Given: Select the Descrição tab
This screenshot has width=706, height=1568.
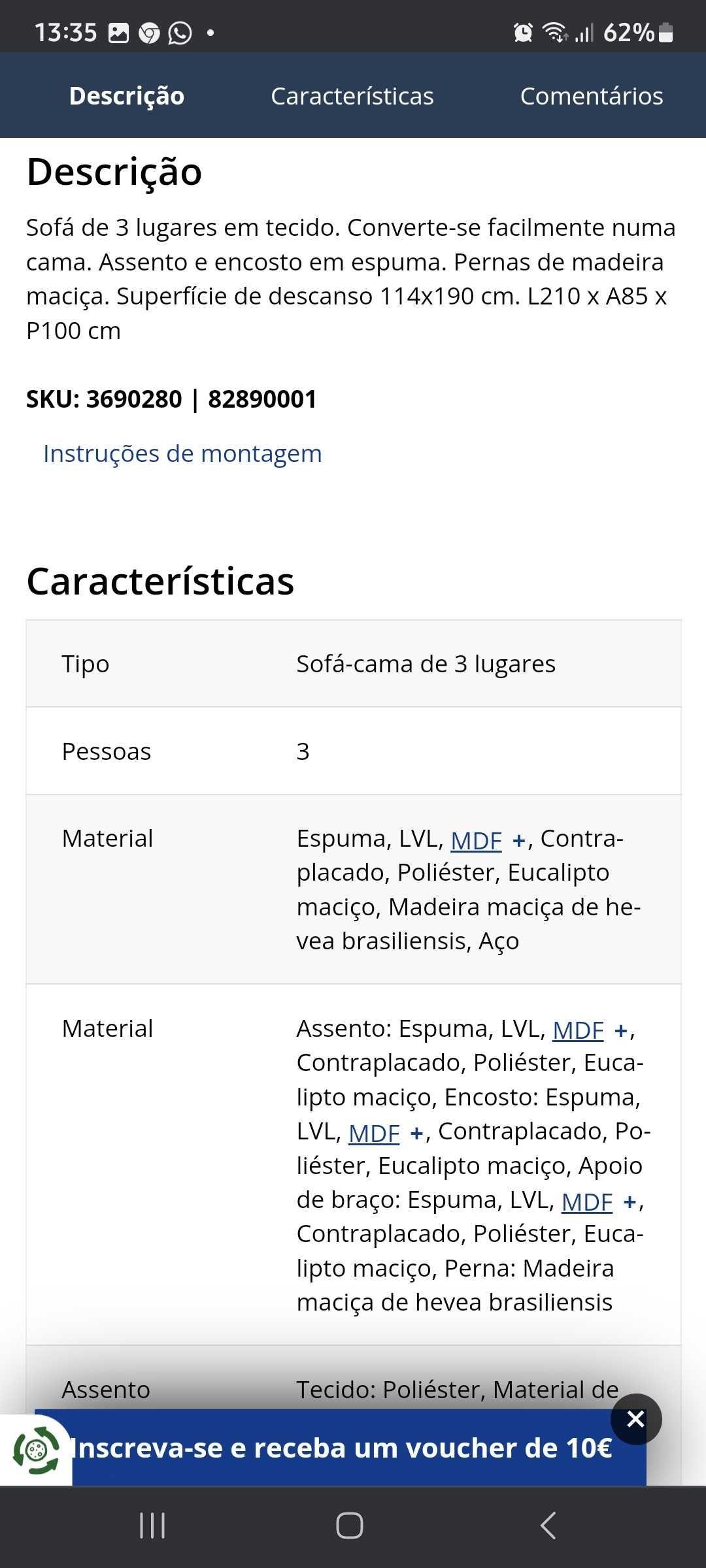Looking at the screenshot, I should point(127,96).
